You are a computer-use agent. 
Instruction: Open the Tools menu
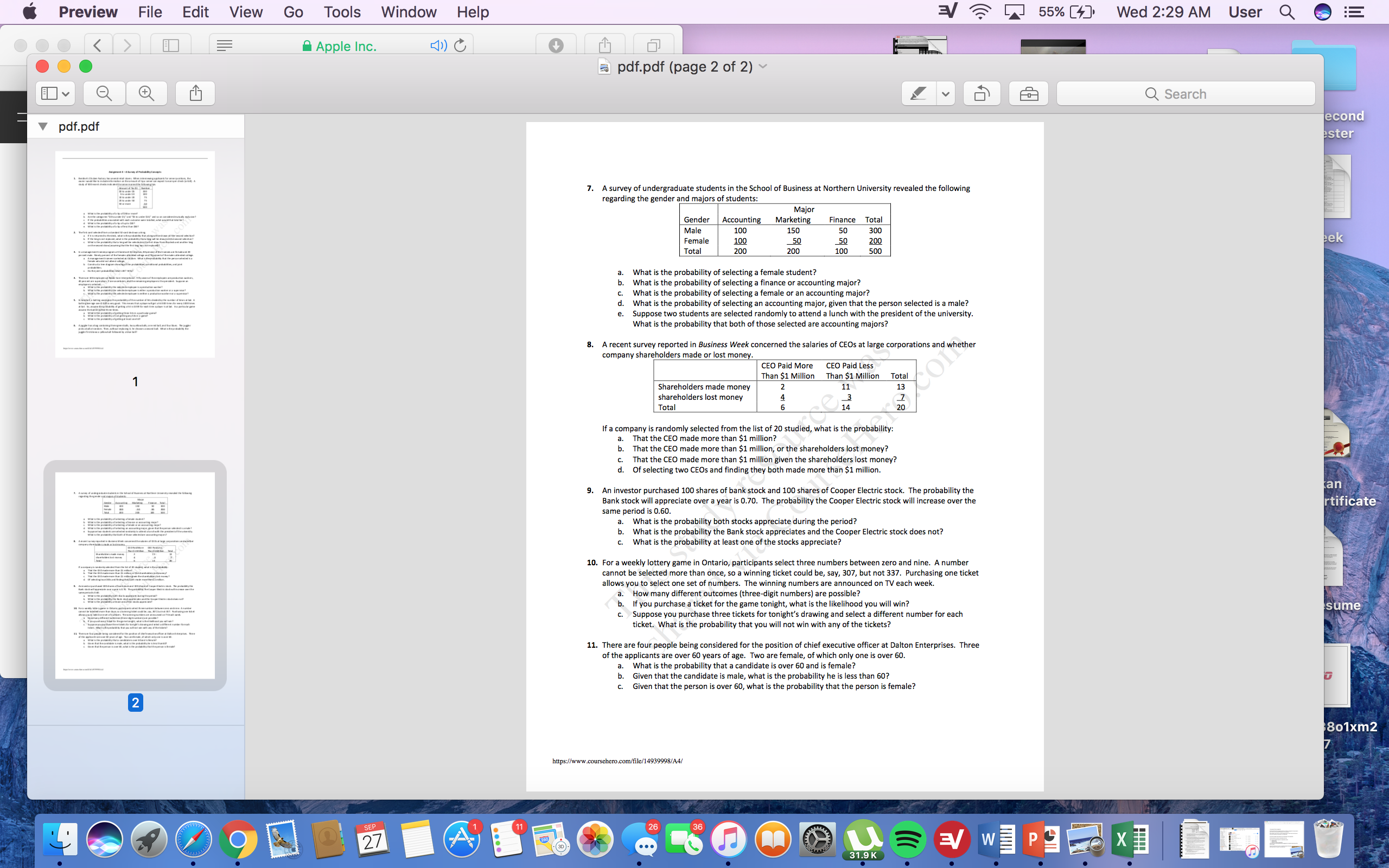click(x=341, y=11)
